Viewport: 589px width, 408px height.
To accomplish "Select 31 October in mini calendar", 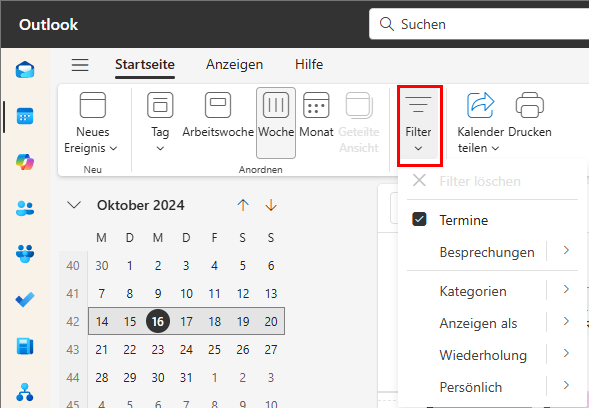I will click(x=186, y=378).
